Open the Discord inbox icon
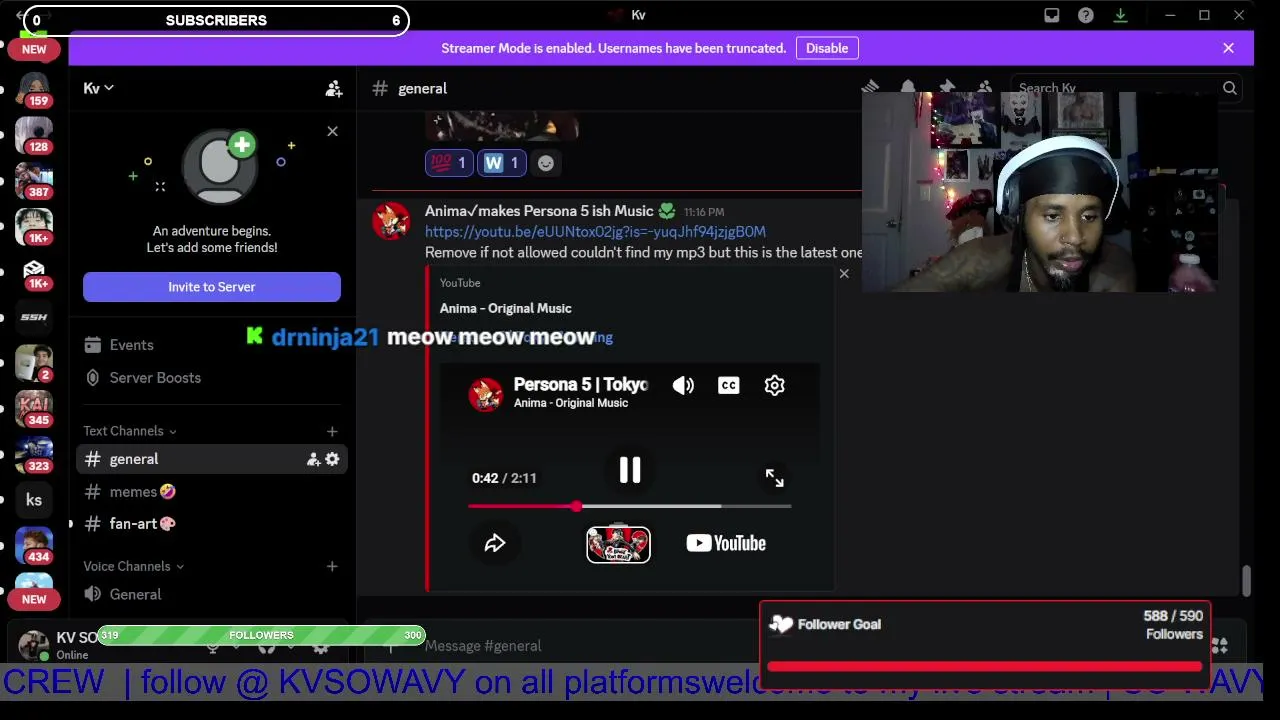This screenshot has height=720, width=1280. 1051,15
